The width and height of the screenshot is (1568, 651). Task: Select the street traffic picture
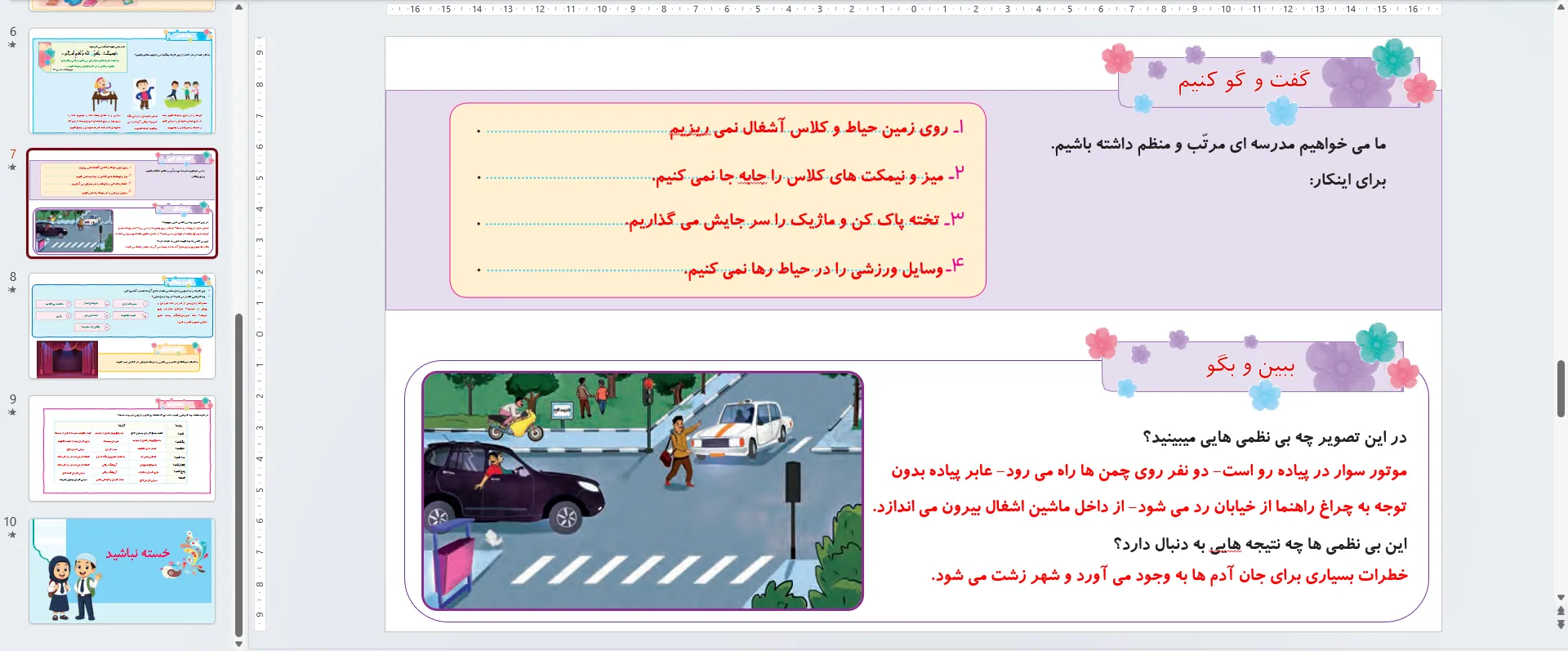[643, 490]
